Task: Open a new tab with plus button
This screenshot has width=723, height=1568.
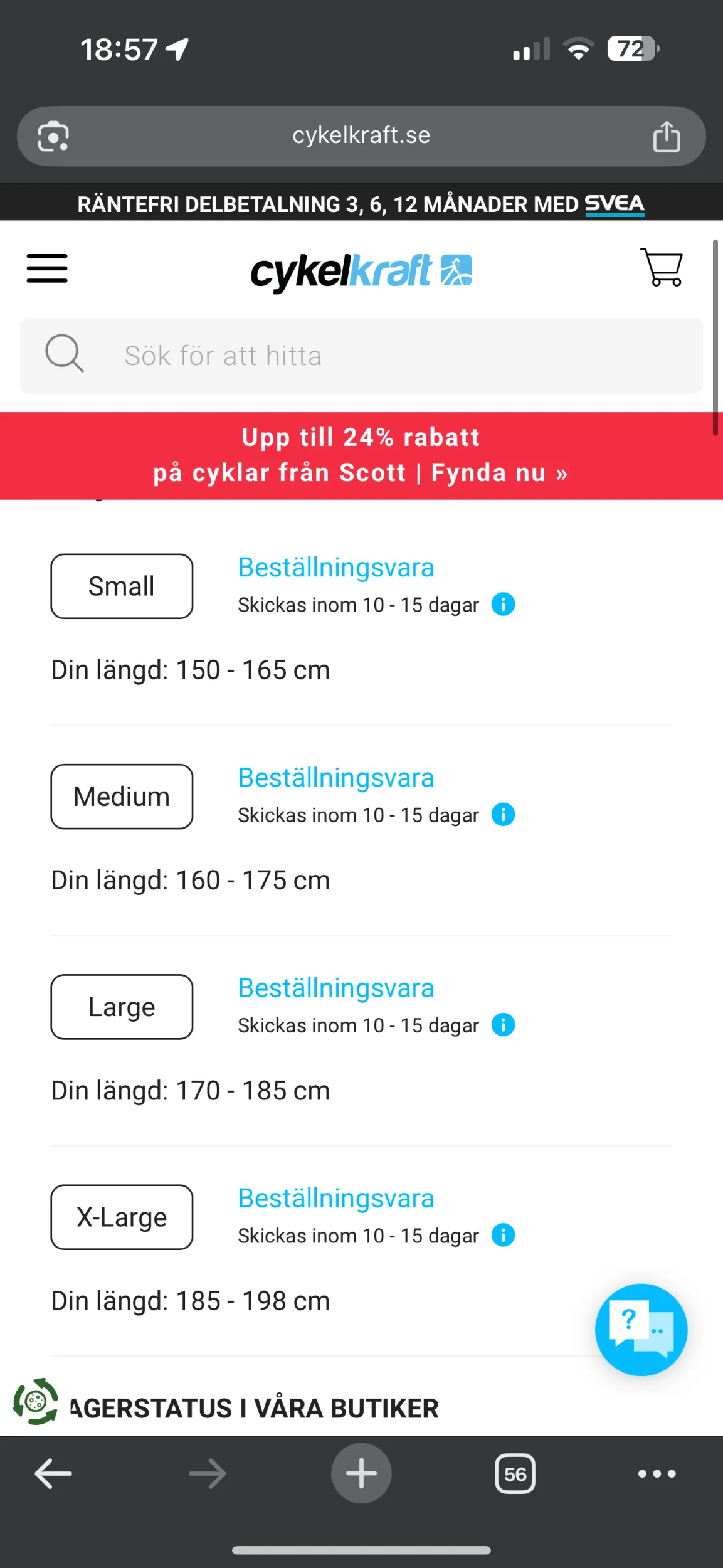Action: [361, 1473]
